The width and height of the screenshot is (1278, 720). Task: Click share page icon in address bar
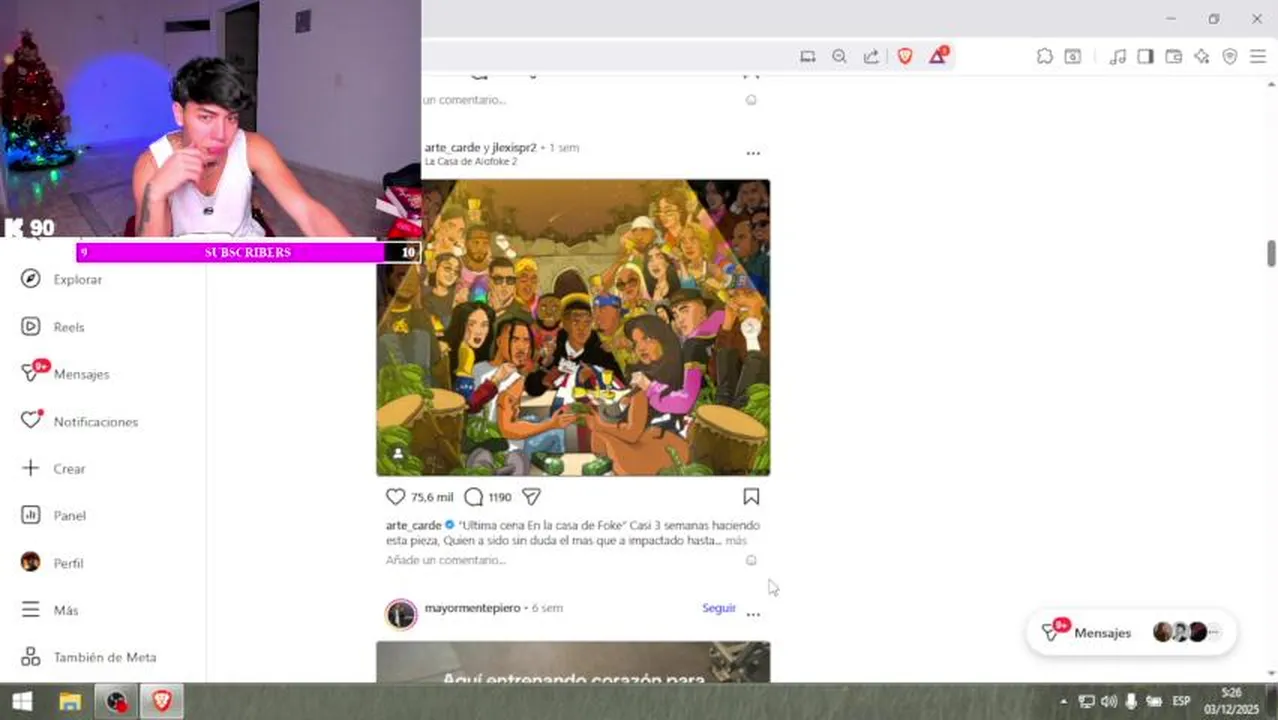(871, 57)
